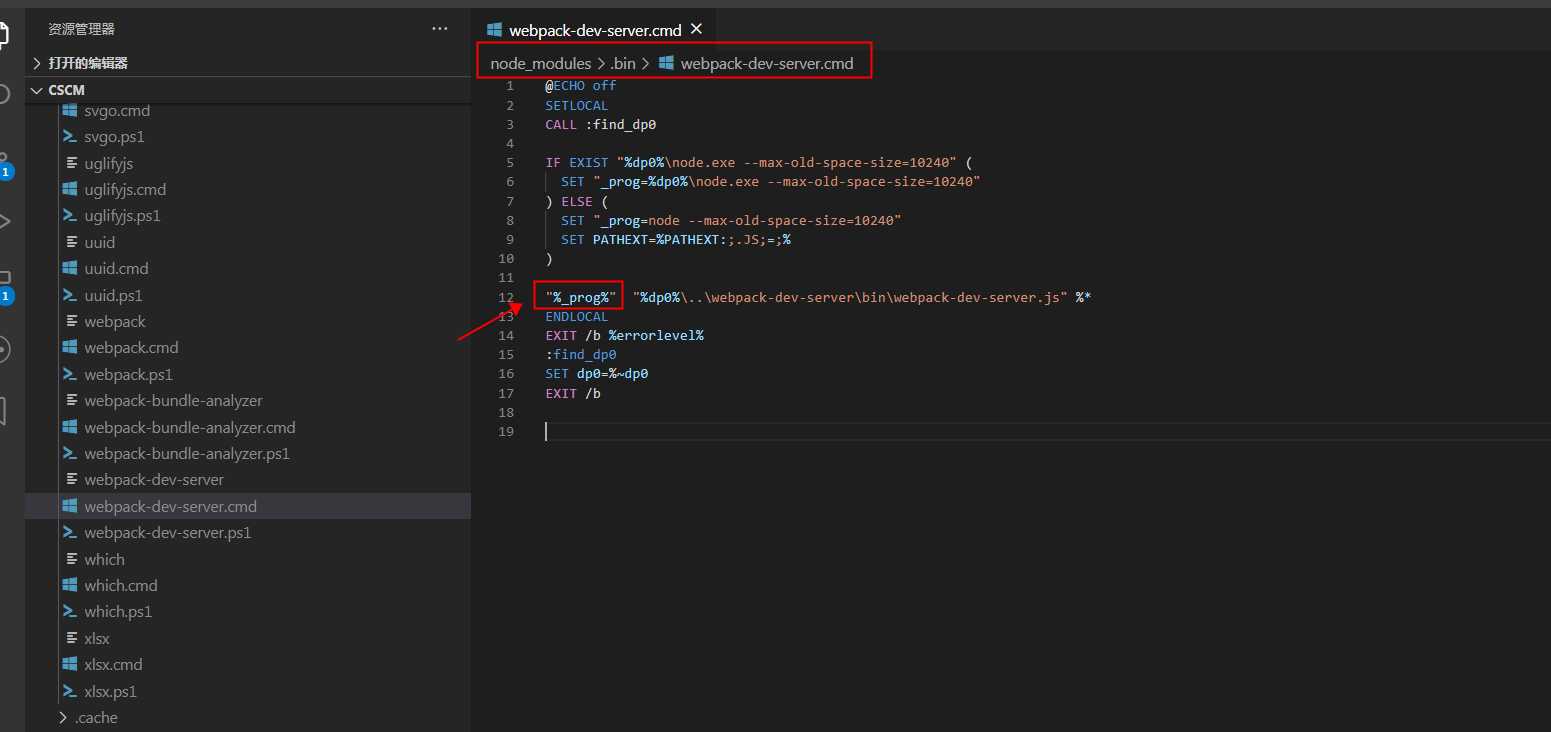The height and width of the screenshot is (732, 1551).
Task: Click node_modules in the breadcrumb
Action: coord(540,63)
